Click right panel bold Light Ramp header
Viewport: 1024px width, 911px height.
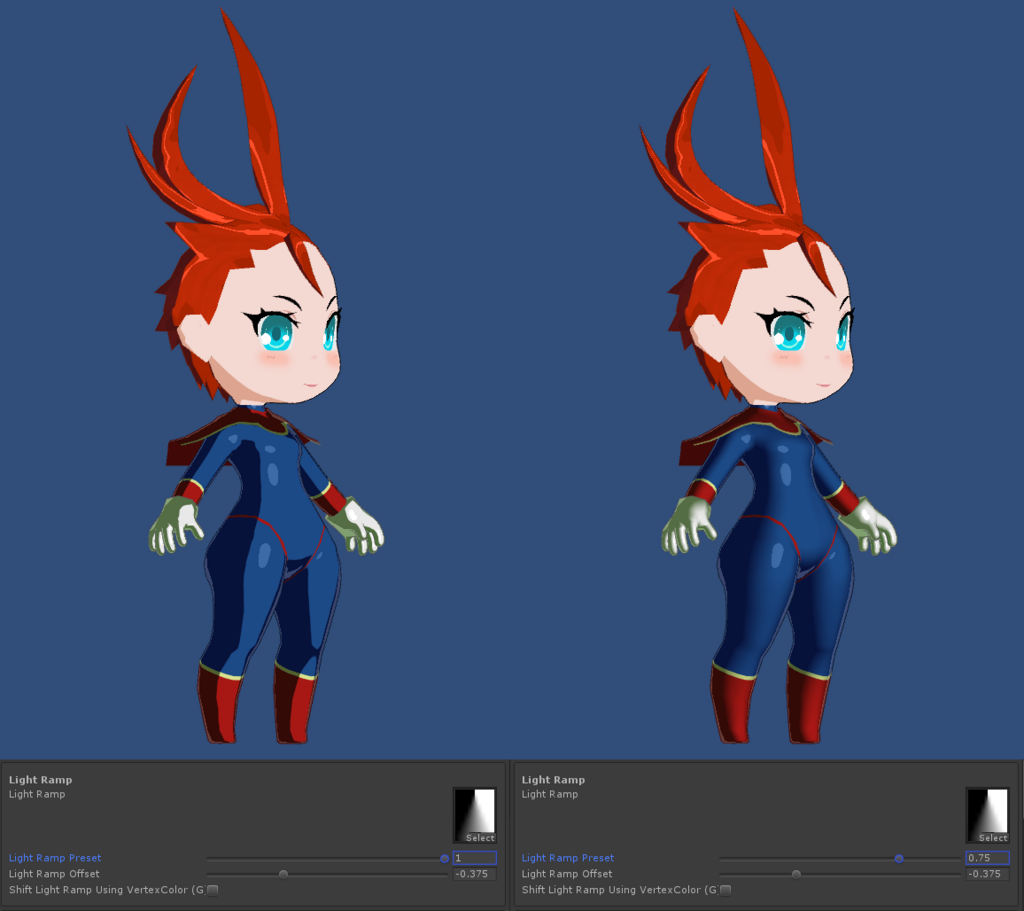pyautogui.click(x=553, y=780)
